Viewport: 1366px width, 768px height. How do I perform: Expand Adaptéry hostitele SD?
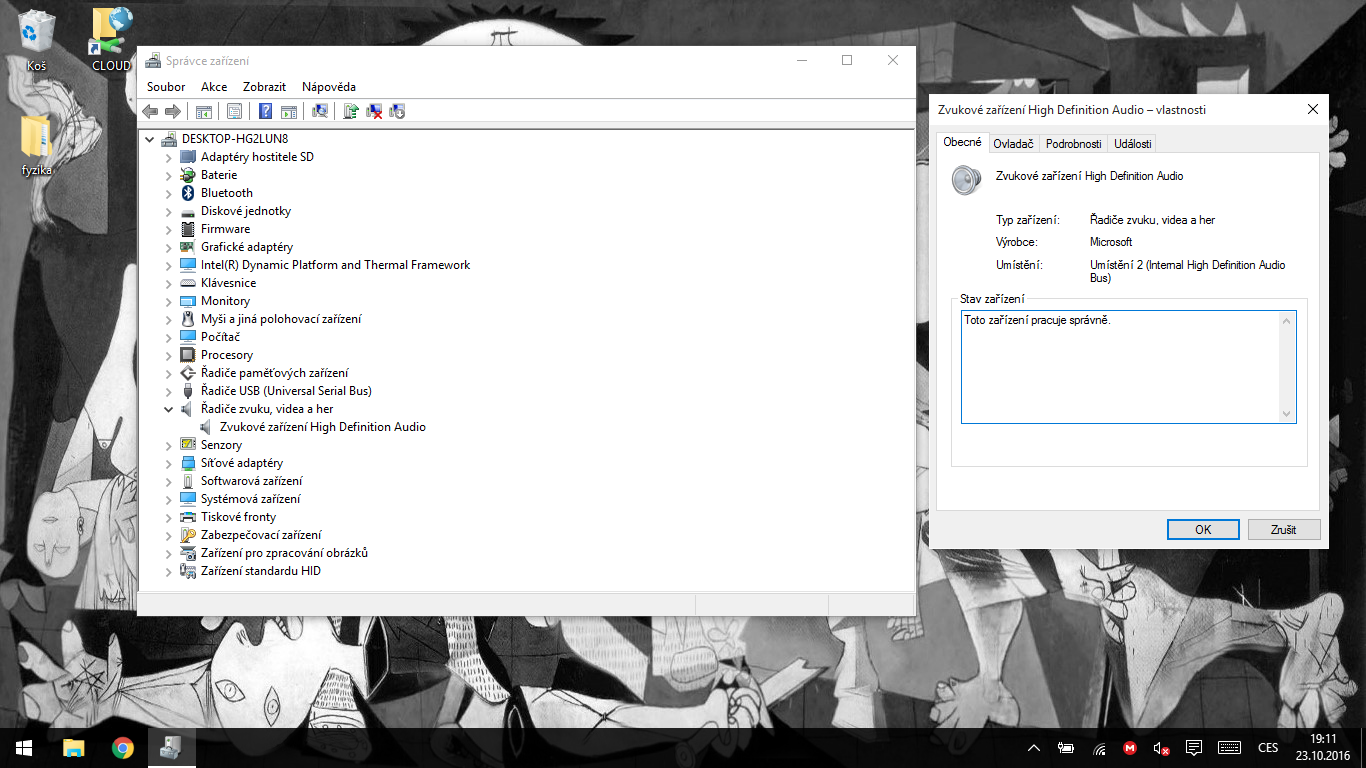168,157
